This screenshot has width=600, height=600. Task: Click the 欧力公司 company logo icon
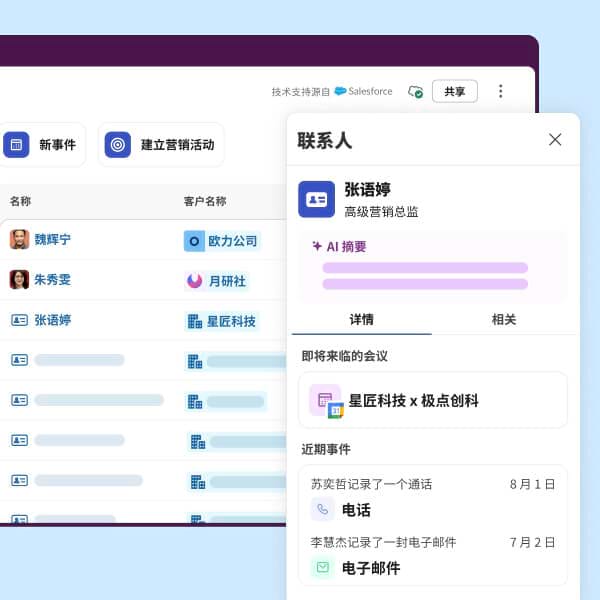[194, 241]
